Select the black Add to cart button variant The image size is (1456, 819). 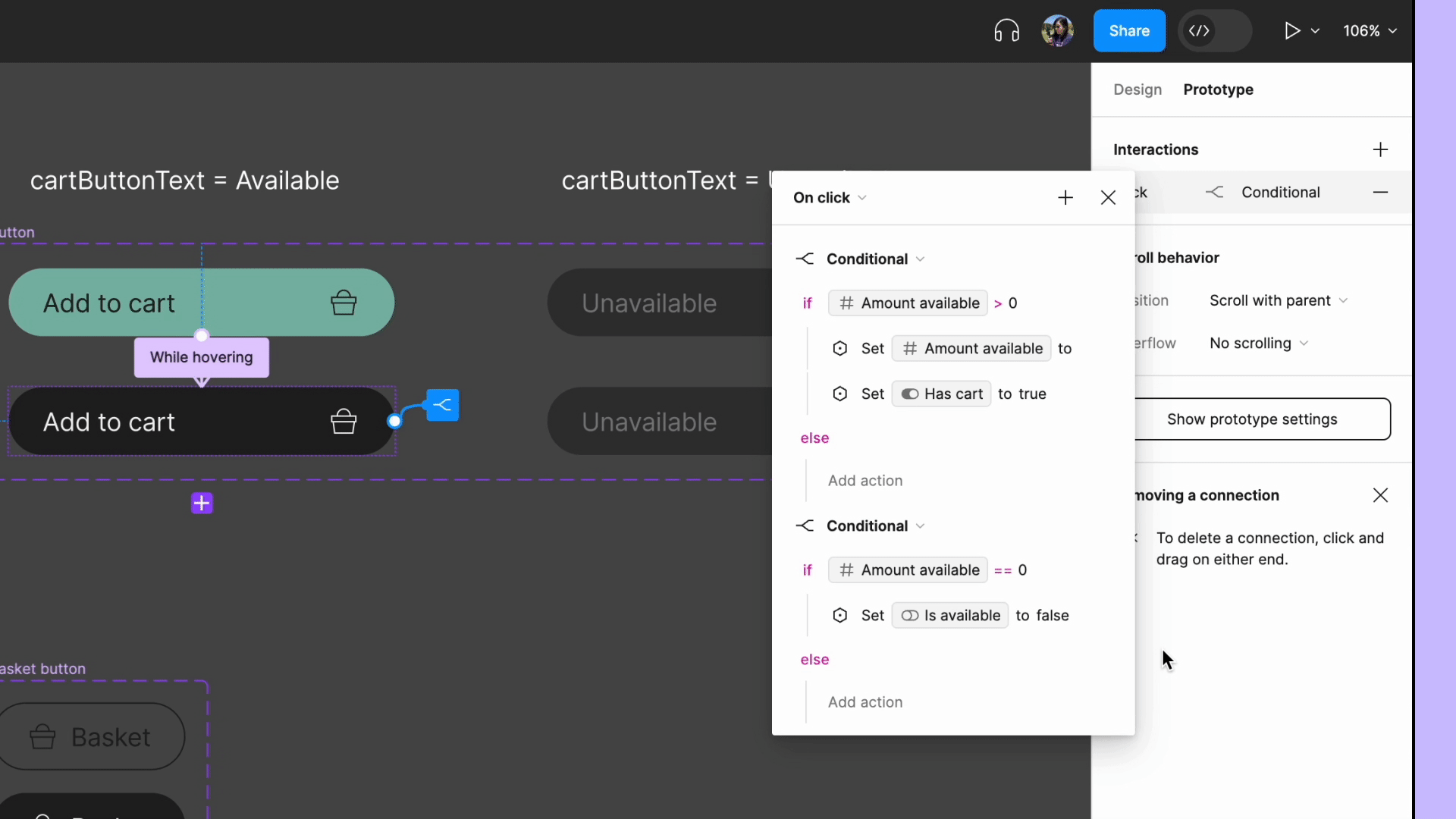(202, 422)
